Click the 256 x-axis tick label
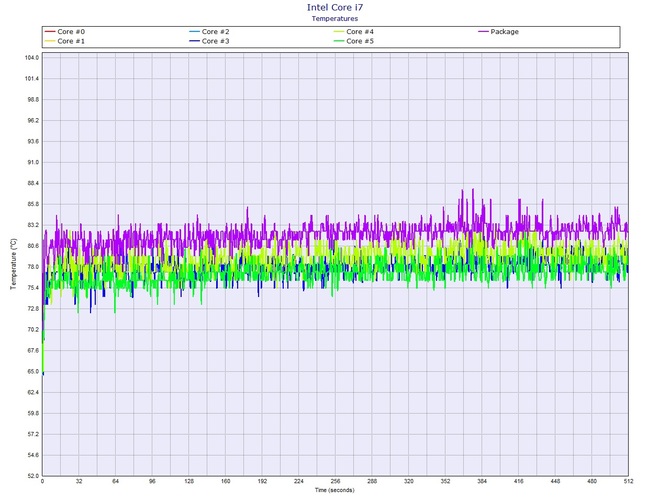This screenshot has width=670, height=502. pos(335,481)
